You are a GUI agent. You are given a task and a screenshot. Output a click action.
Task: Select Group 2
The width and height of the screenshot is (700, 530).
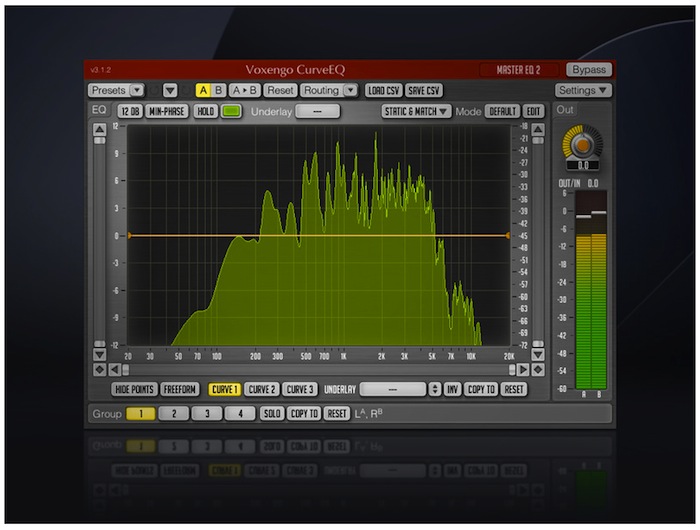tap(174, 413)
